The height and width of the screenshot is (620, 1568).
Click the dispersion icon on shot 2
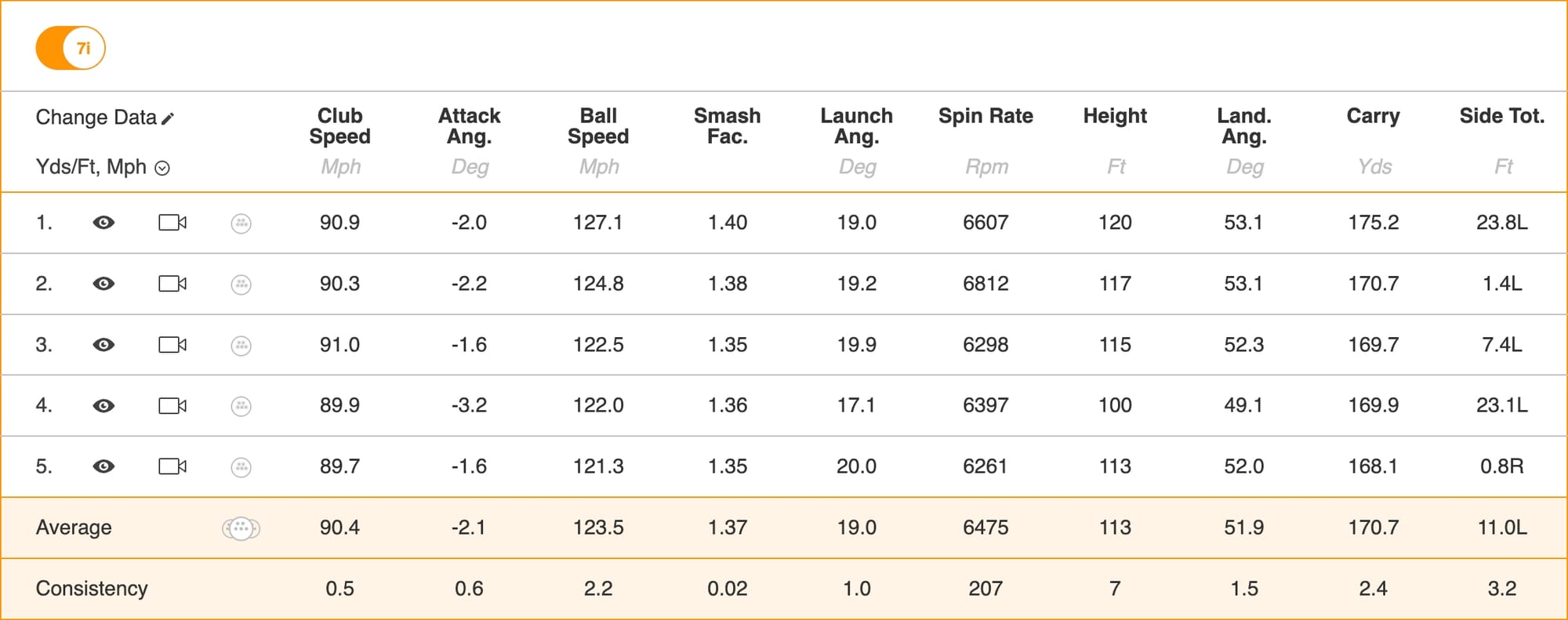pyautogui.click(x=241, y=284)
